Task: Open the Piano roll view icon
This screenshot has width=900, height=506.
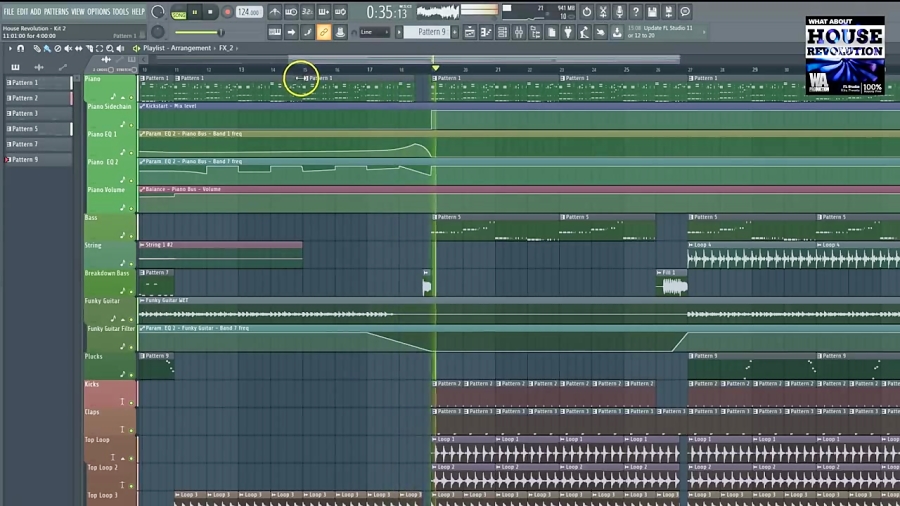Action: point(487,32)
